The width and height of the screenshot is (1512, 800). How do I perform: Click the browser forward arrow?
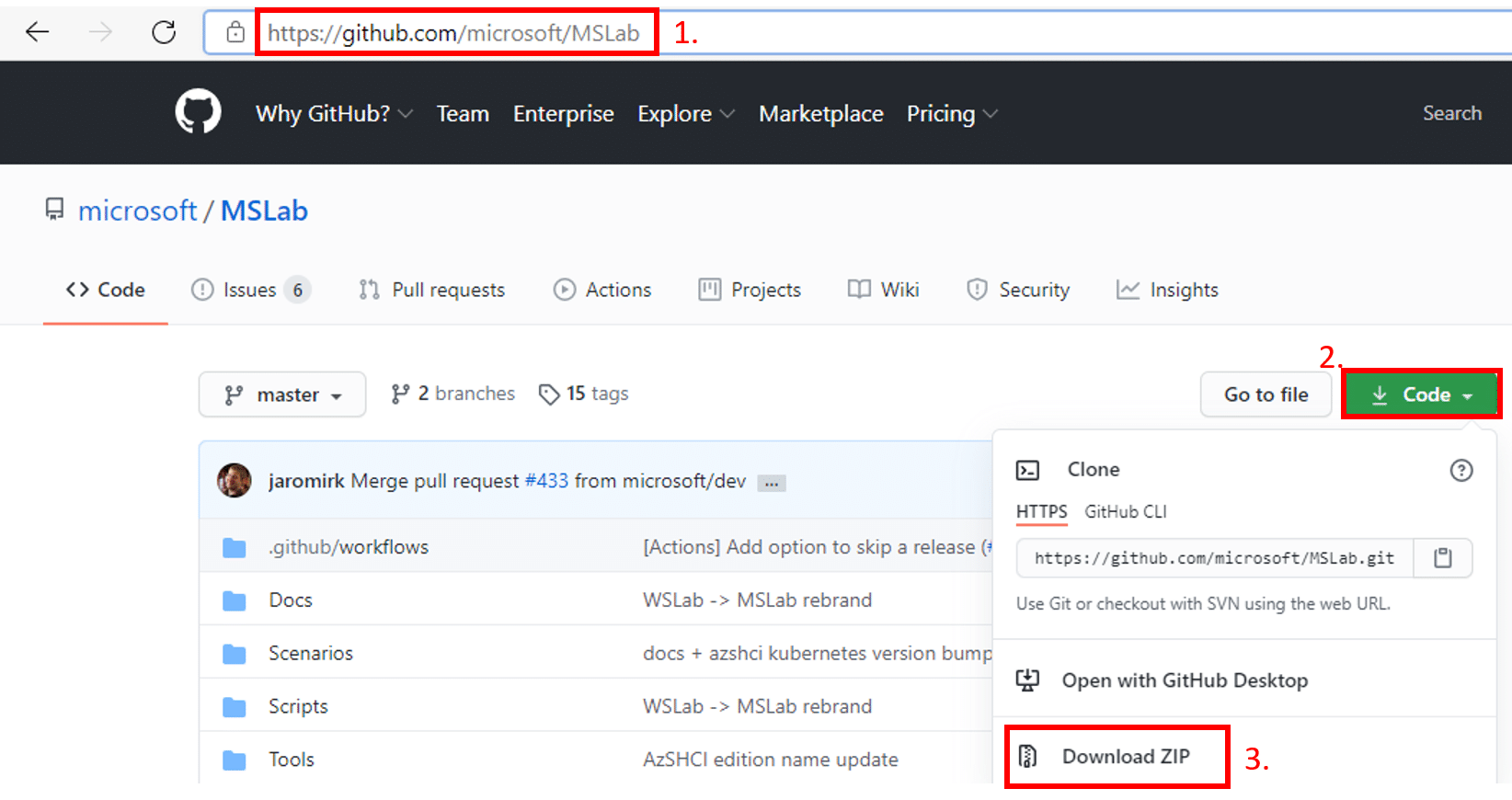(100, 32)
